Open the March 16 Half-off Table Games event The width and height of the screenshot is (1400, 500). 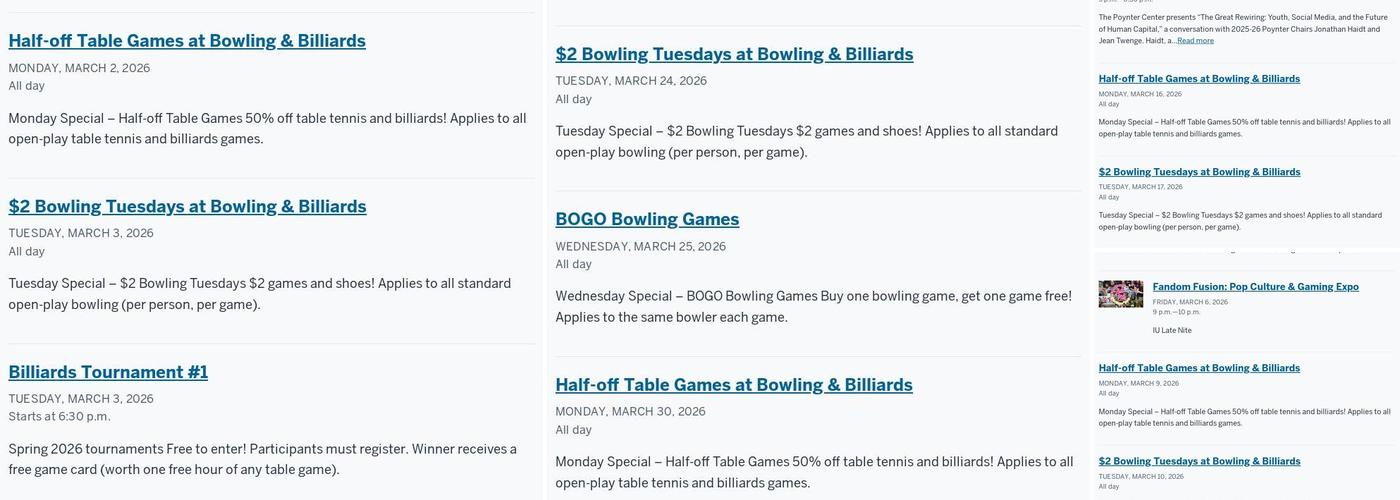[x=1199, y=79]
